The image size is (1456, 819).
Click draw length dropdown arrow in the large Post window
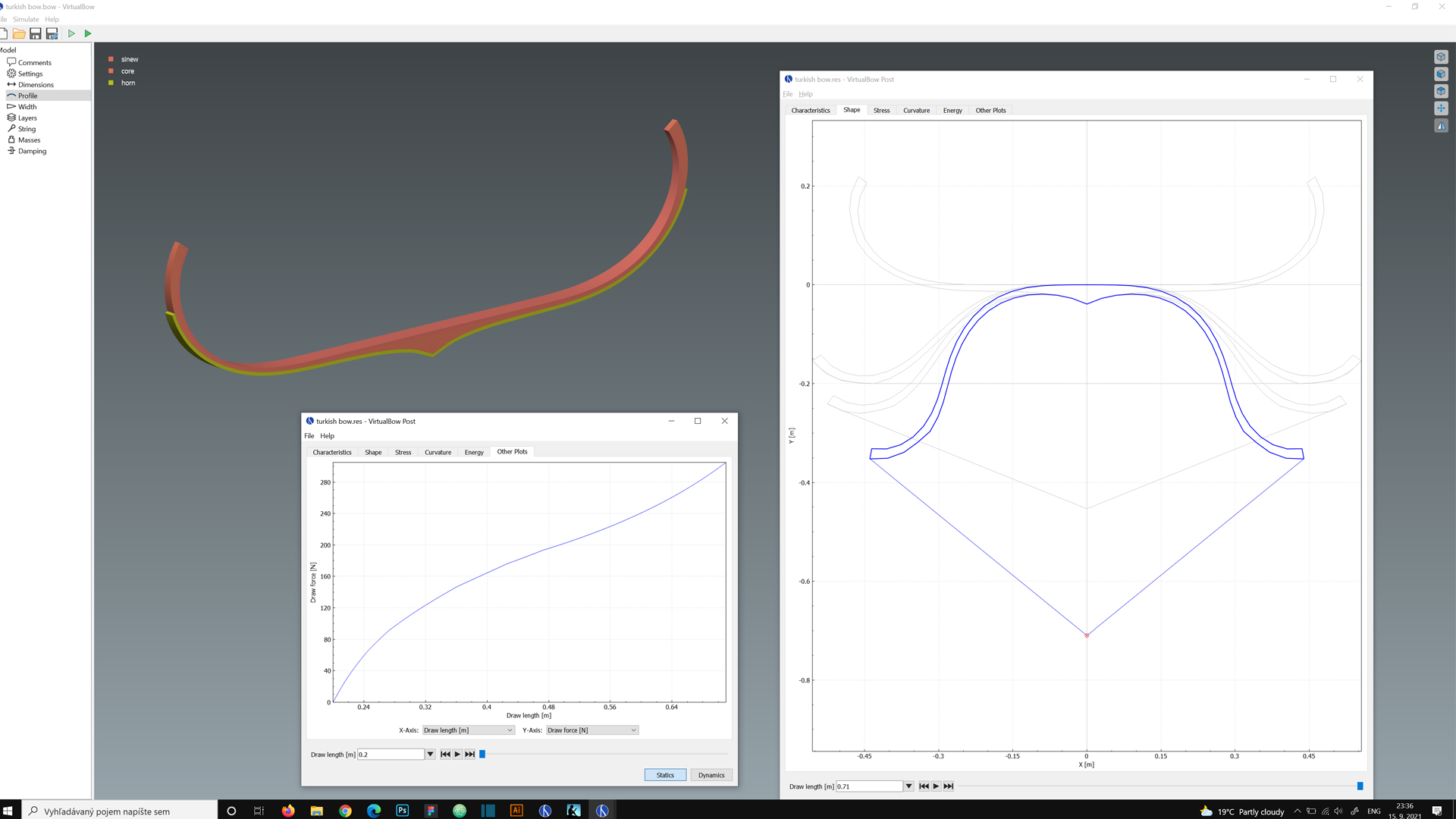[908, 786]
